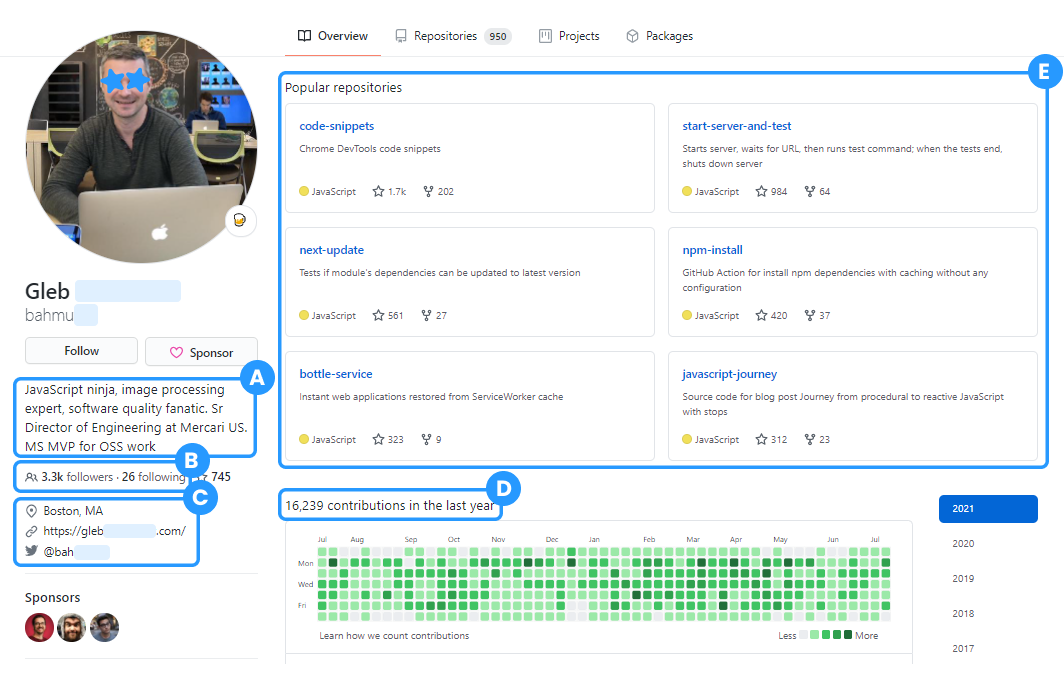The image size is (1064, 694).
Task: Open the start-server-and-test repository
Action: click(x=736, y=125)
